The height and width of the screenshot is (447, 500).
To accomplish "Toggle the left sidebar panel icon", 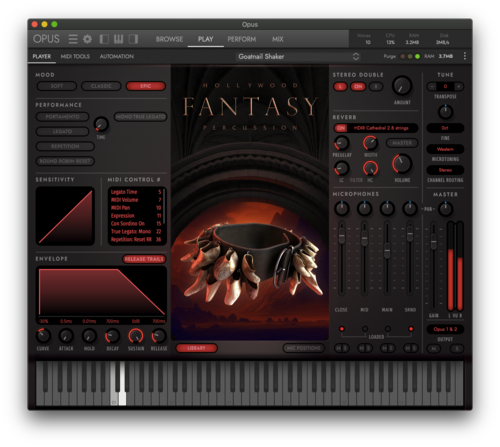I will tap(104, 39).
